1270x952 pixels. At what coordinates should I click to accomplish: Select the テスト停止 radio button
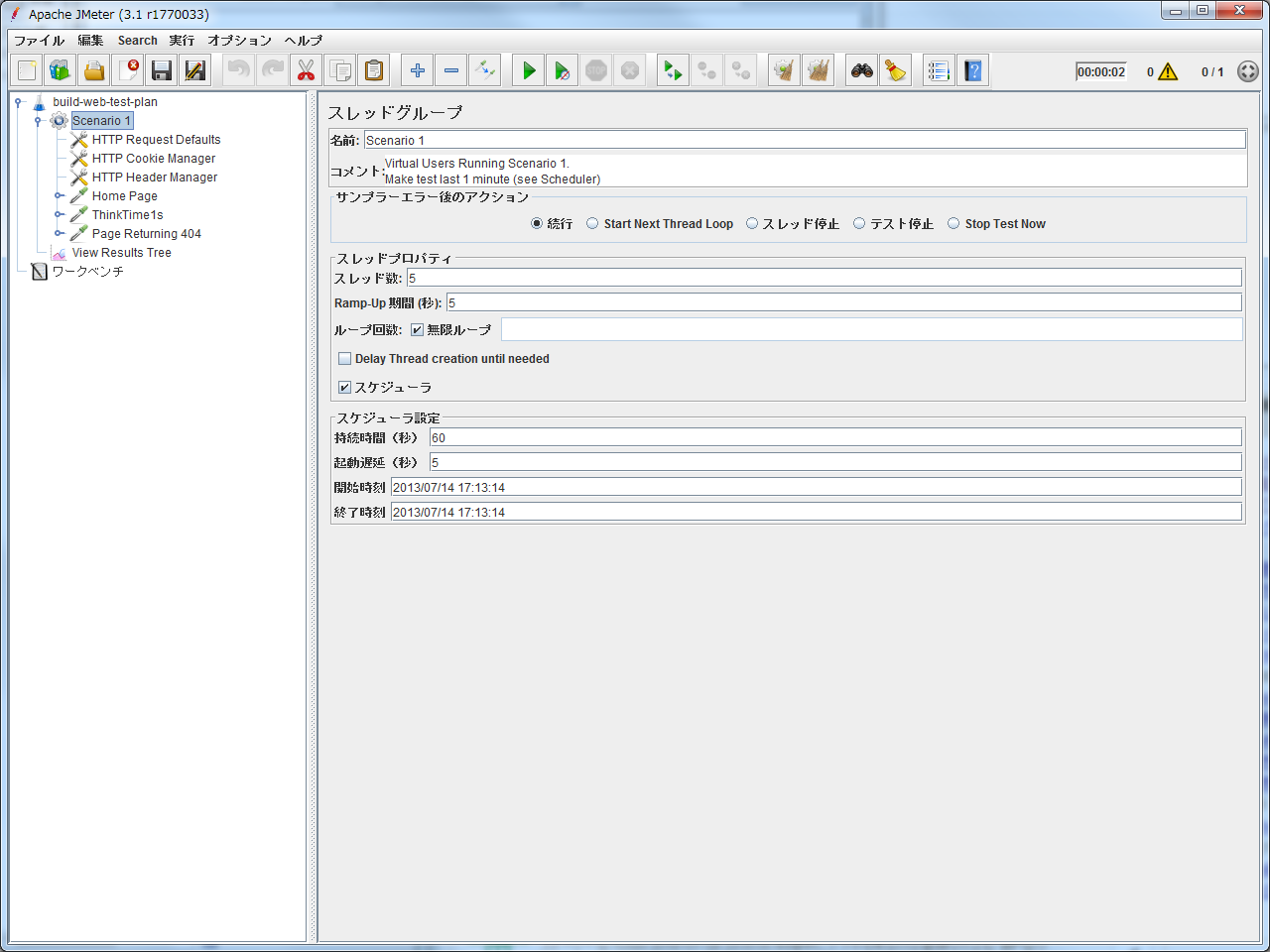click(859, 224)
